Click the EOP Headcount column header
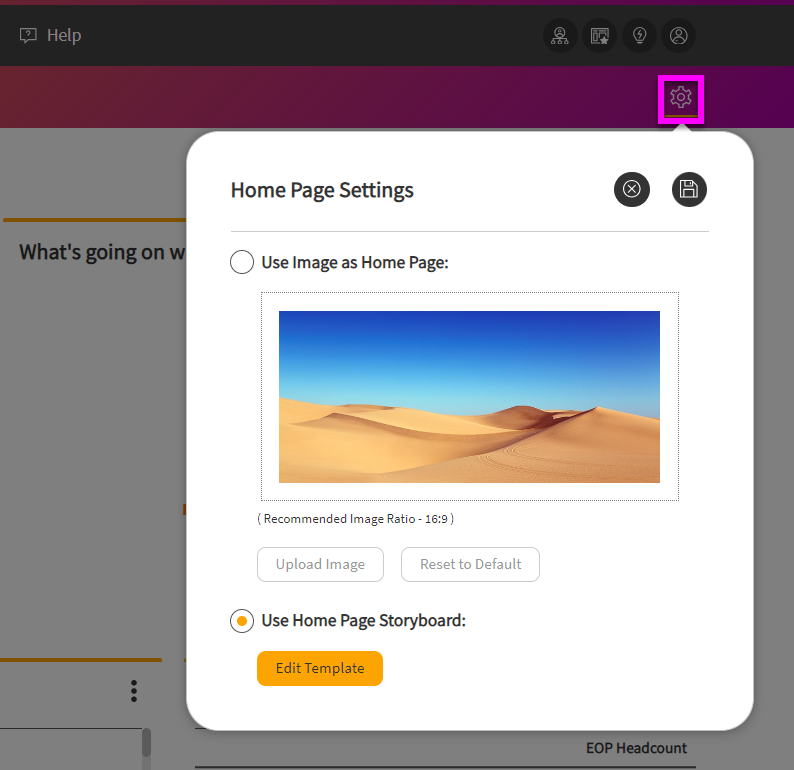Viewport: 794px width, 770px height. pyautogui.click(x=636, y=748)
